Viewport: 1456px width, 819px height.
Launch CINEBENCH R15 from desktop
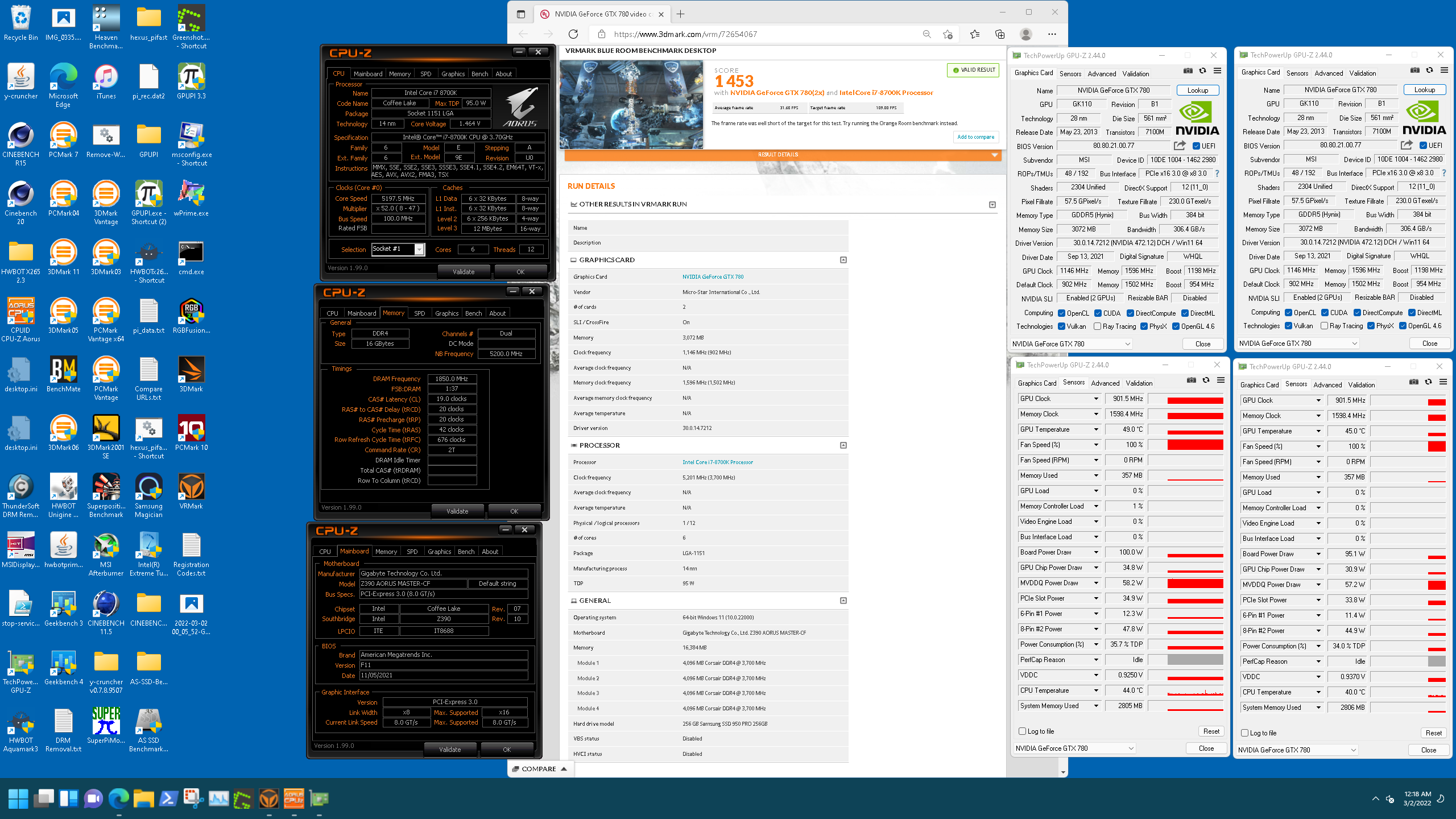coord(20,144)
